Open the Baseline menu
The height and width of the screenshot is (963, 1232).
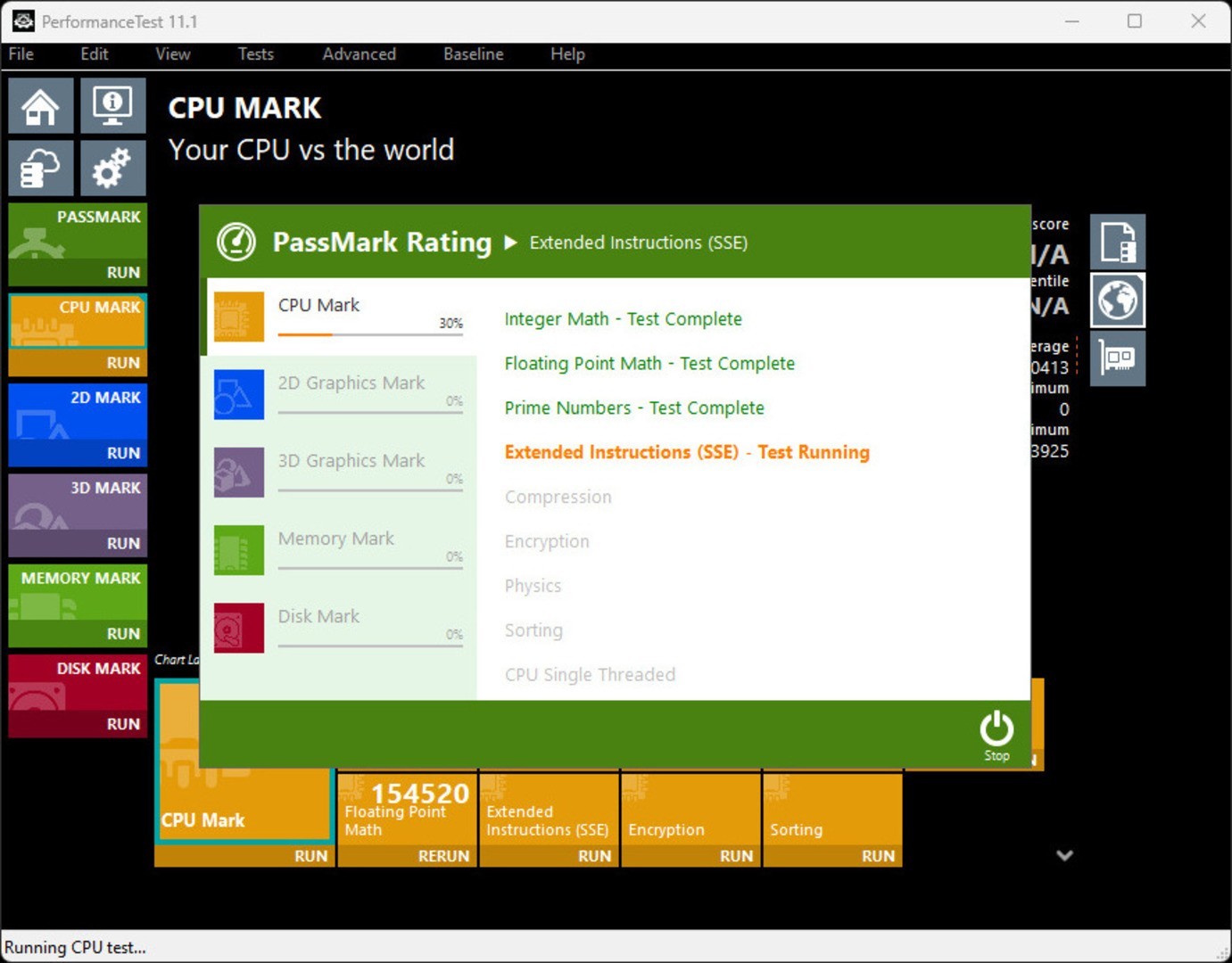tap(474, 54)
